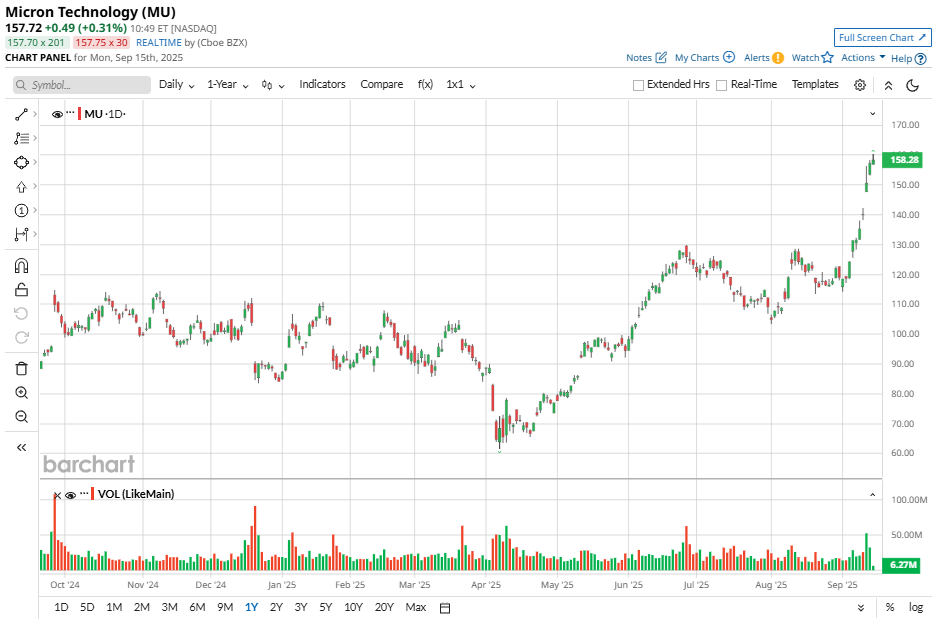Image resolution: width=936 pixels, height=622 pixels.
Task: Click the collapse toolbar double-chevron icon
Action: (888, 85)
